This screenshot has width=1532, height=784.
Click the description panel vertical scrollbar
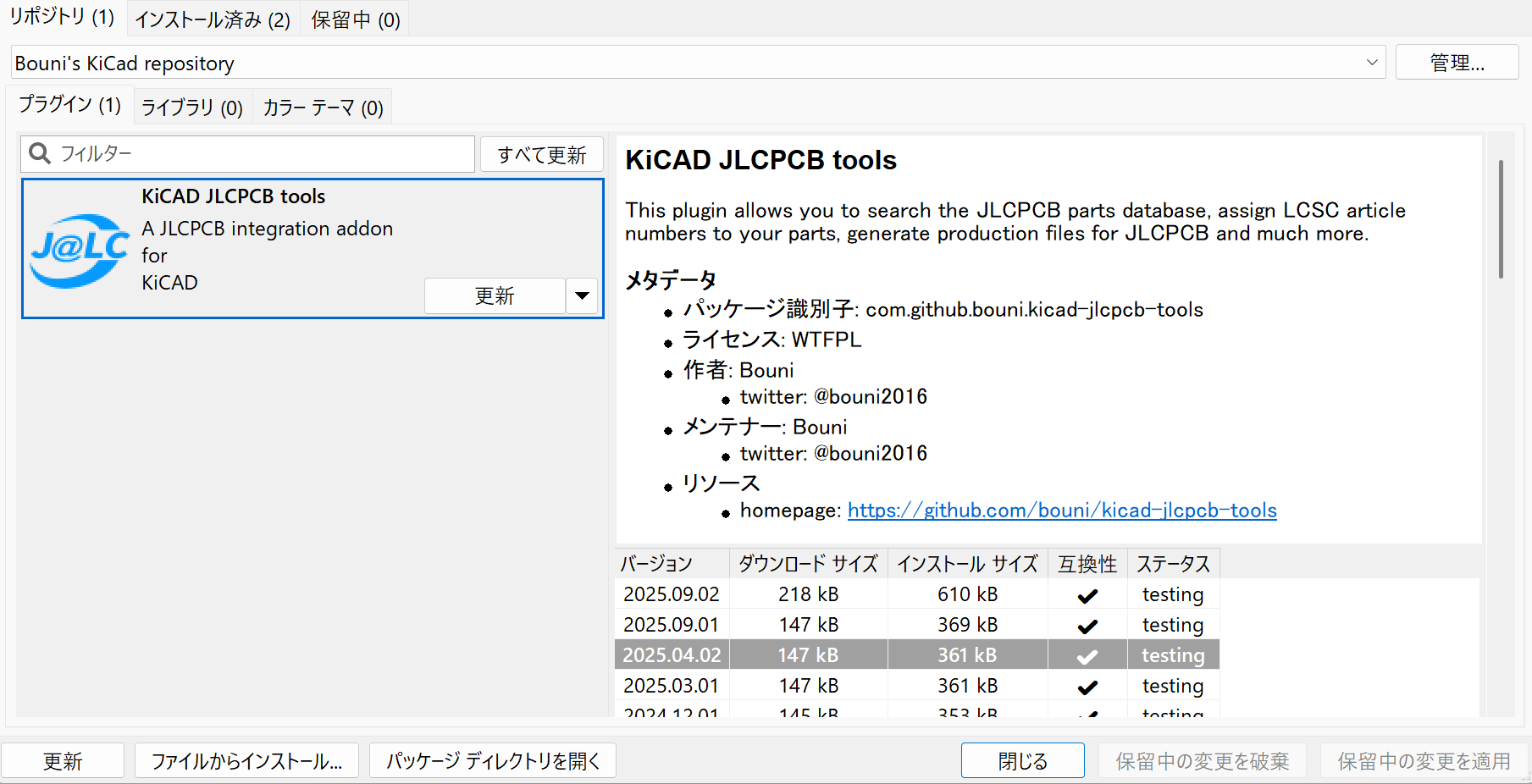pyautogui.click(x=1501, y=220)
